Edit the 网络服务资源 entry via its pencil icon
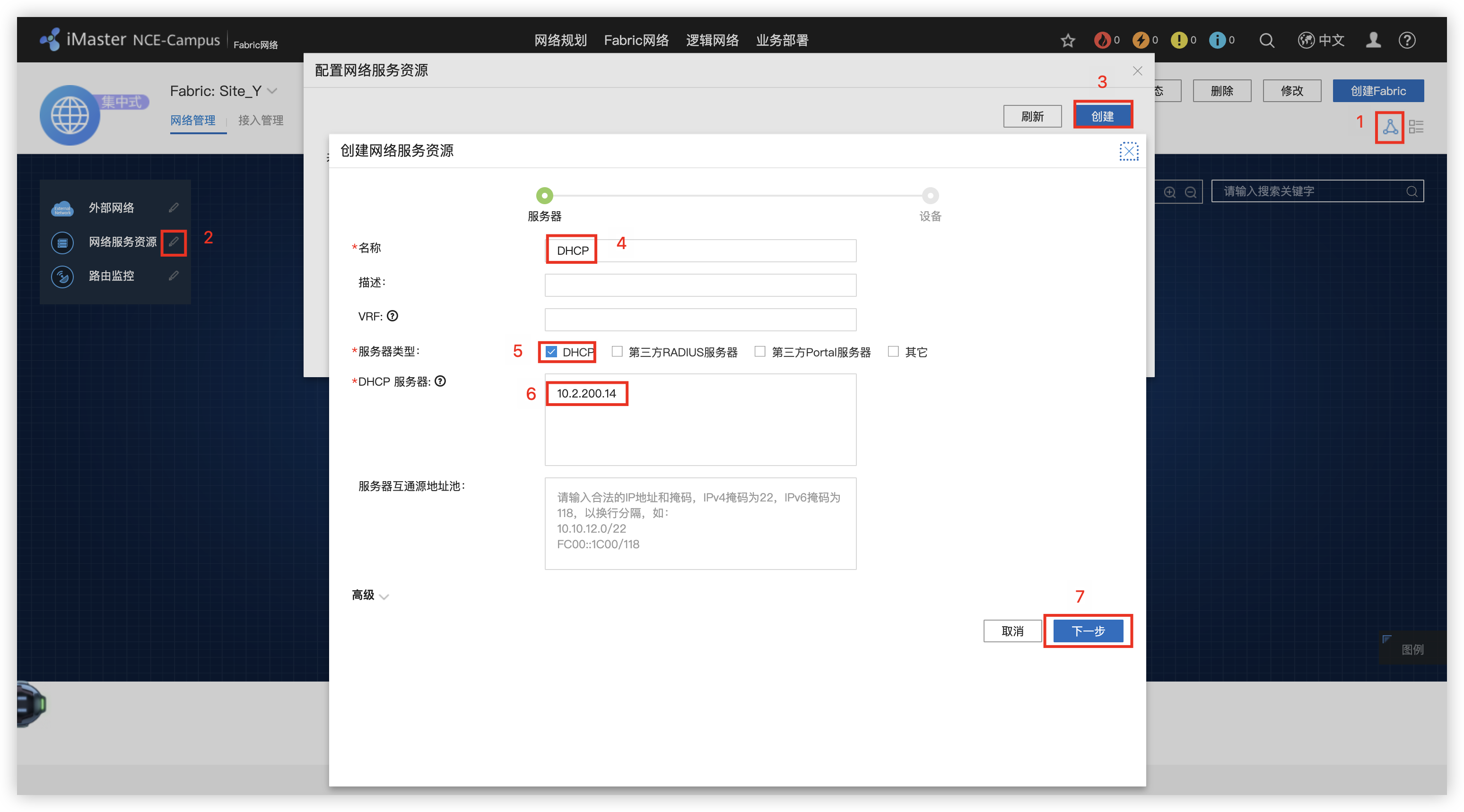The image size is (1464, 812). (x=174, y=242)
